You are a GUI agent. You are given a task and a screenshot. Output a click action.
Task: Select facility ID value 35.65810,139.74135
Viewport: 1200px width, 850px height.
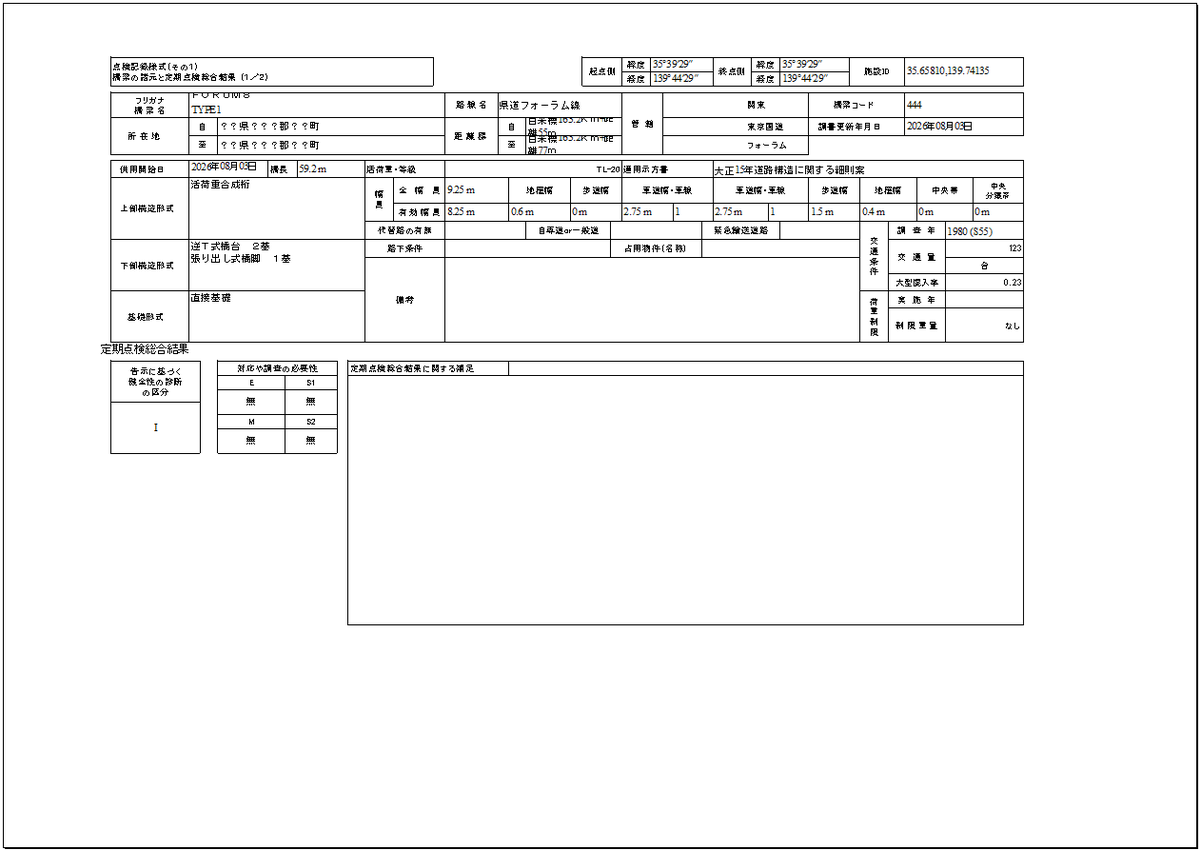point(948,71)
